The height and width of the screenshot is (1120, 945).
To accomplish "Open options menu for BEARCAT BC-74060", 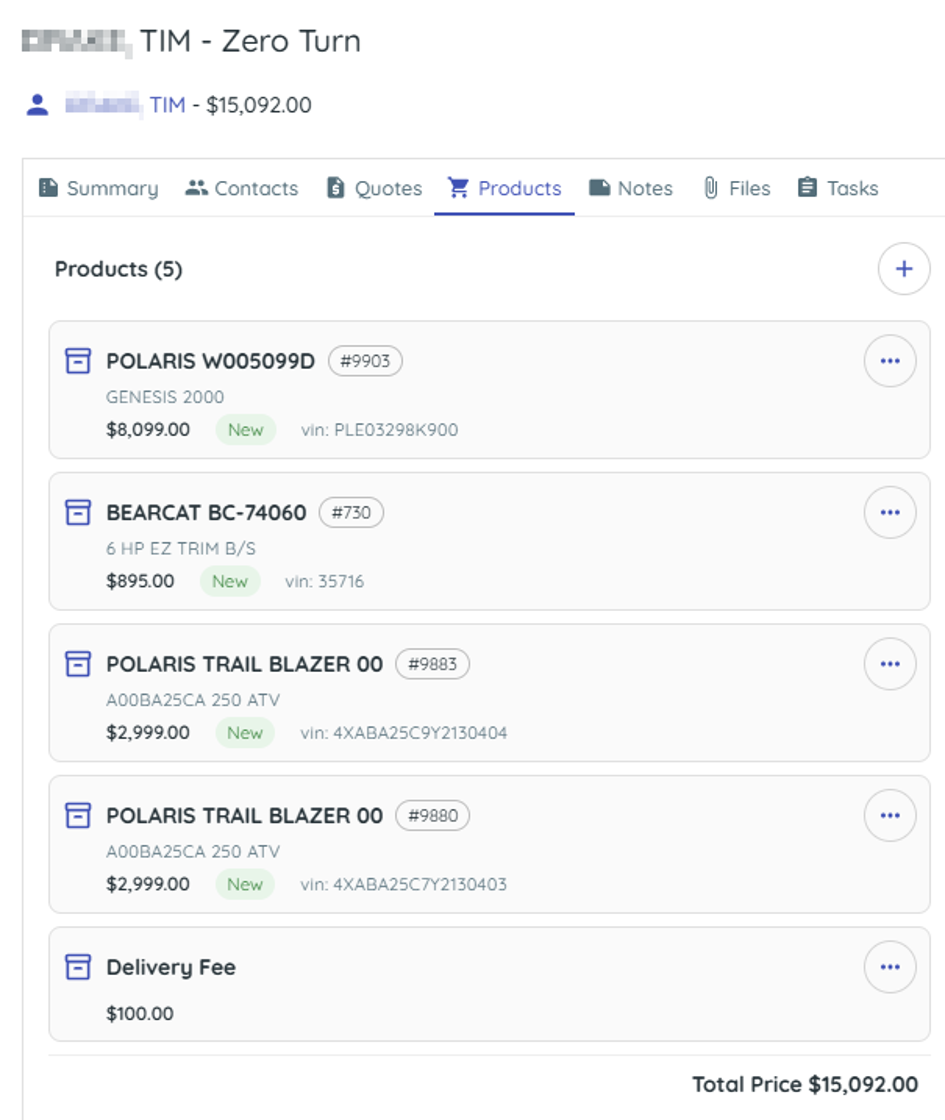I will point(889,512).
